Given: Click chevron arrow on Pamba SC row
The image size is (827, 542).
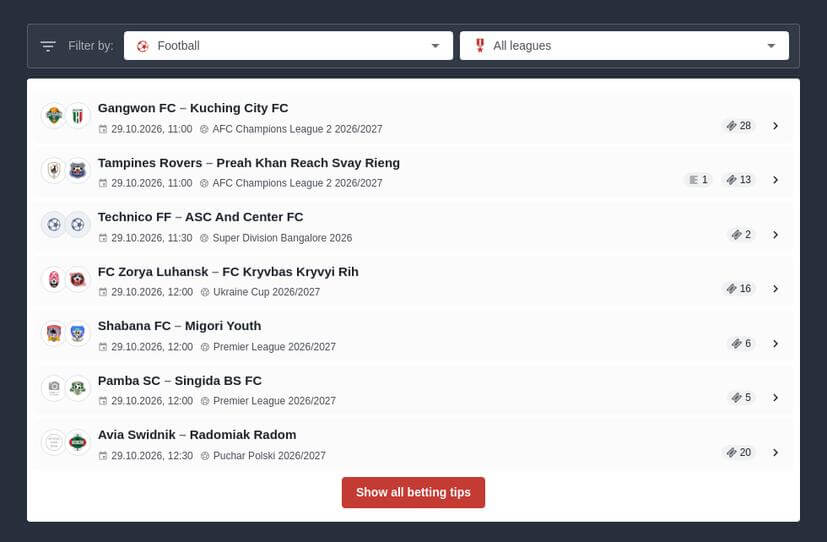Looking at the screenshot, I should (775, 398).
